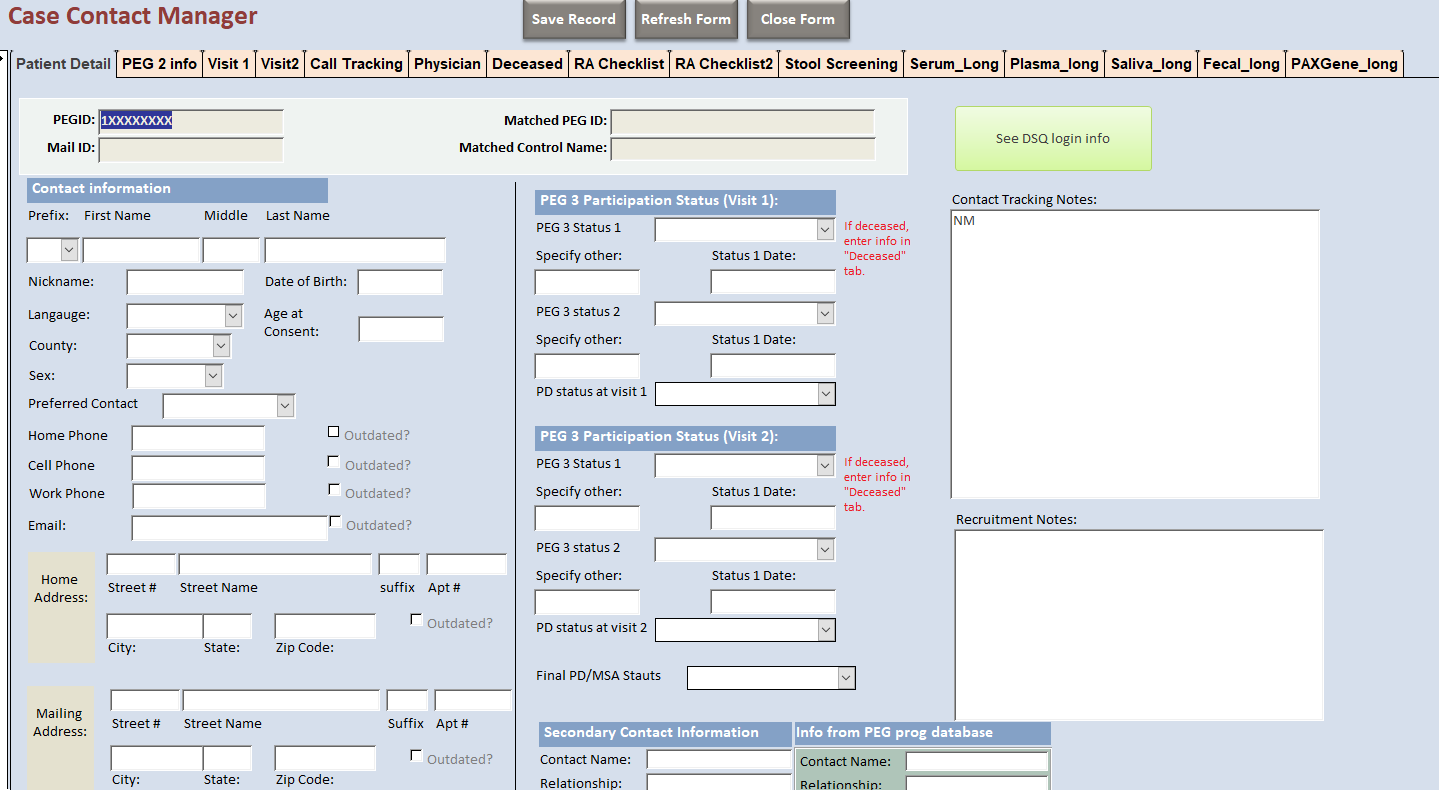The height and width of the screenshot is (792, 1439).
Task: Click into the Recruitment Notes box
Action: tap(1138, 624)
